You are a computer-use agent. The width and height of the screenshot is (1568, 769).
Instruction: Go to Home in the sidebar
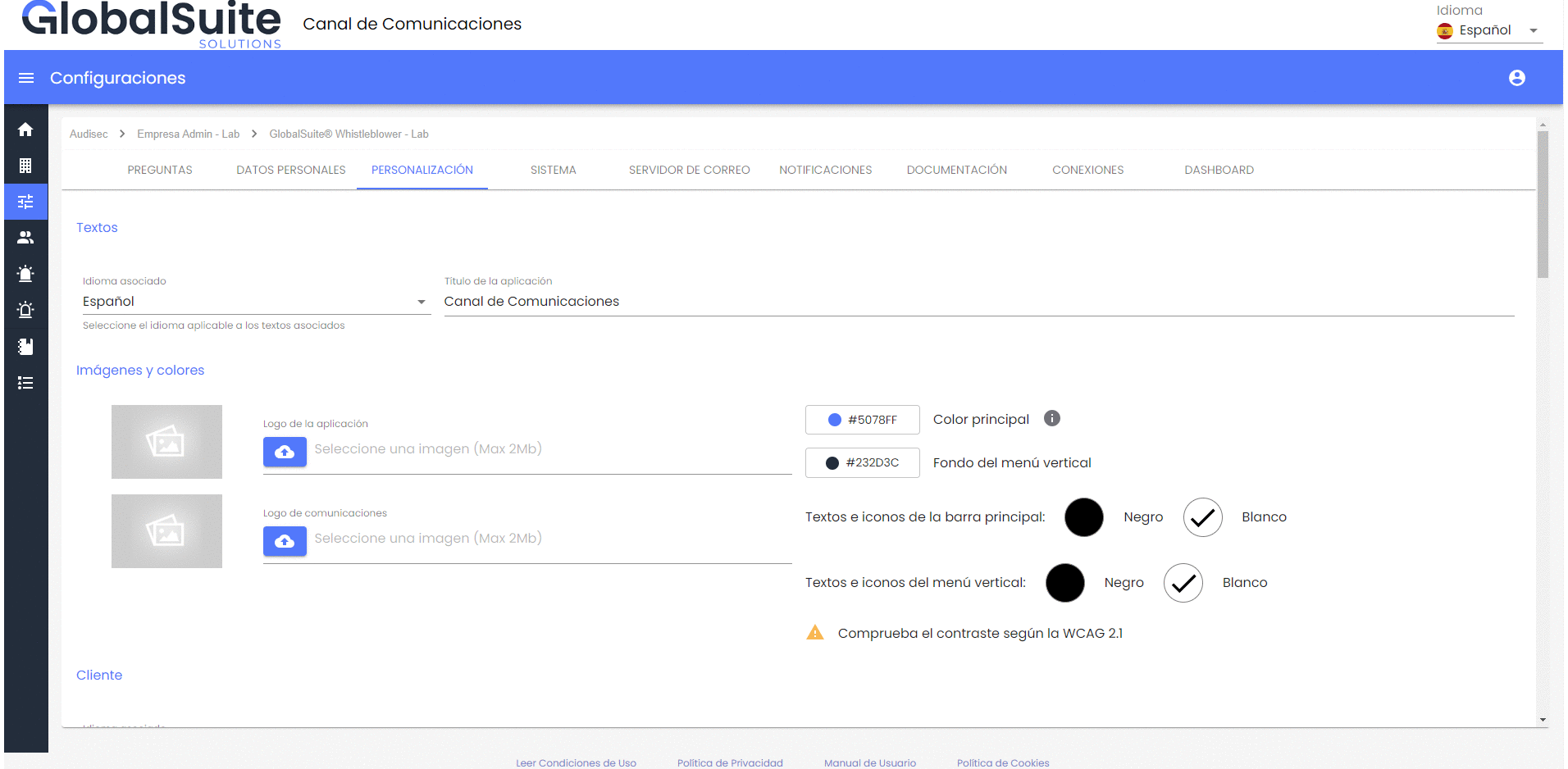[x=25, y=130]
